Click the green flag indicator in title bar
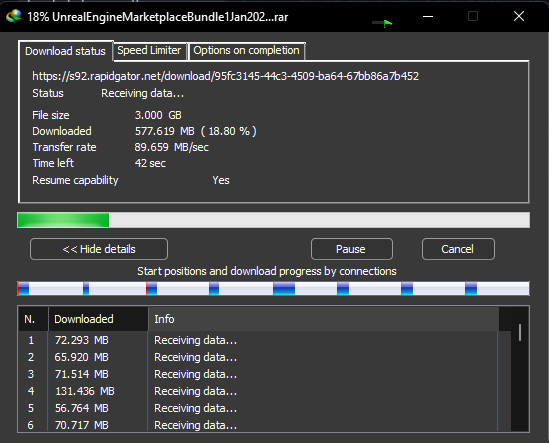Viewport: 549px width, 443px height. coord(388,23)
